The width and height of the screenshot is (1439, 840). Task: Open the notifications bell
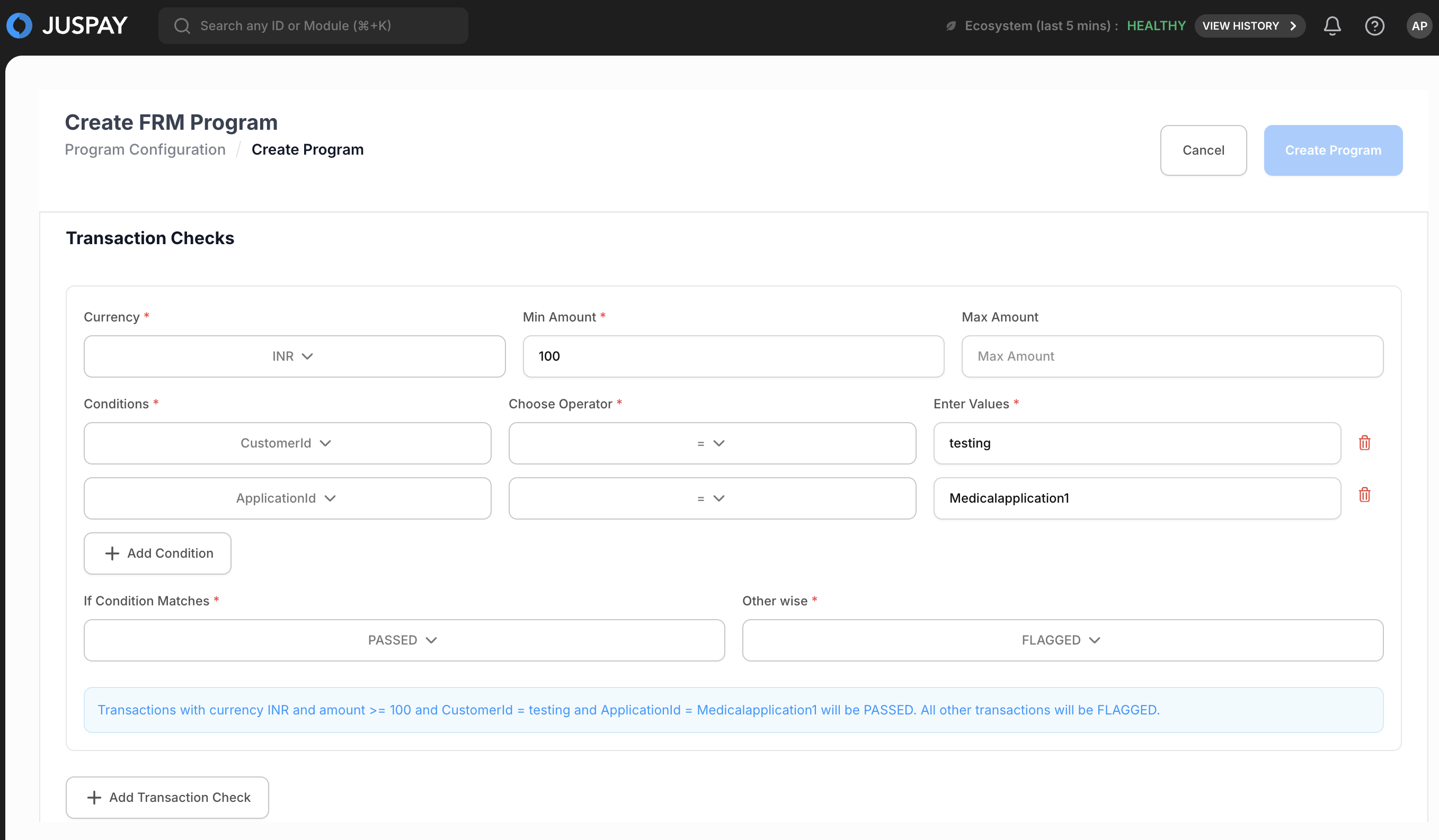coord(1331,25)
